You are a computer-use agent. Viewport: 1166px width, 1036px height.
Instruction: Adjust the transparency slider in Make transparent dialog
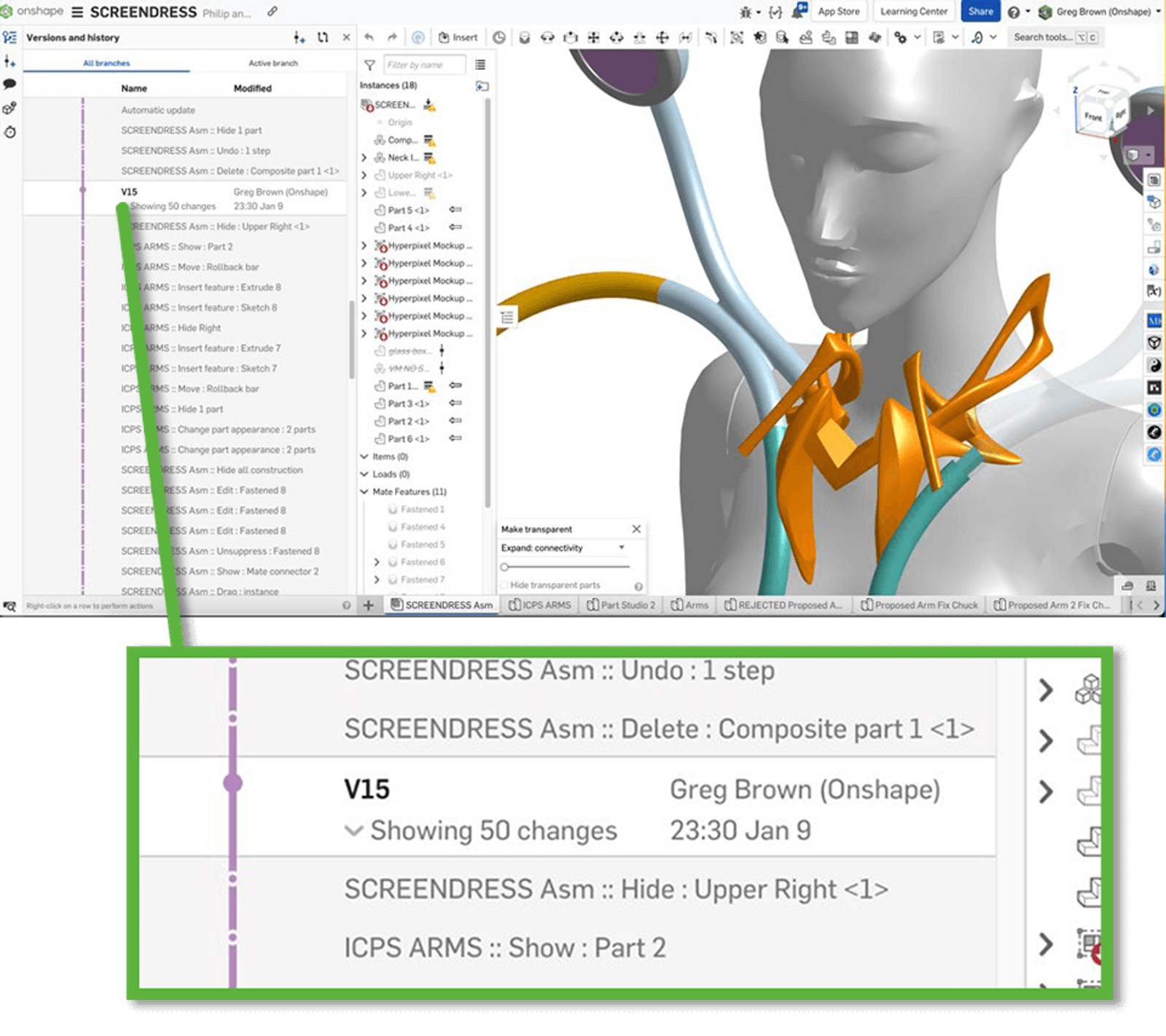[505, 565]
